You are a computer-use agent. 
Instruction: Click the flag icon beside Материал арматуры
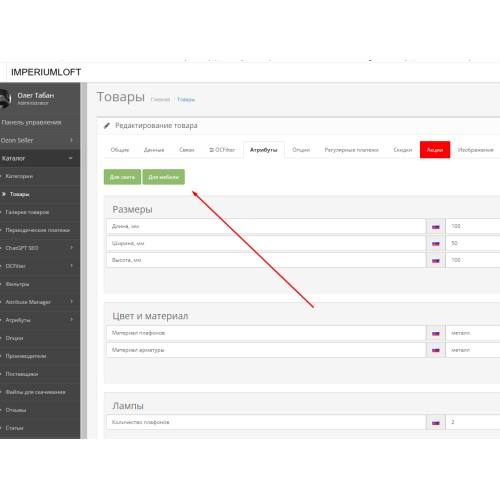pyautogui.click(x=436, y=350)
